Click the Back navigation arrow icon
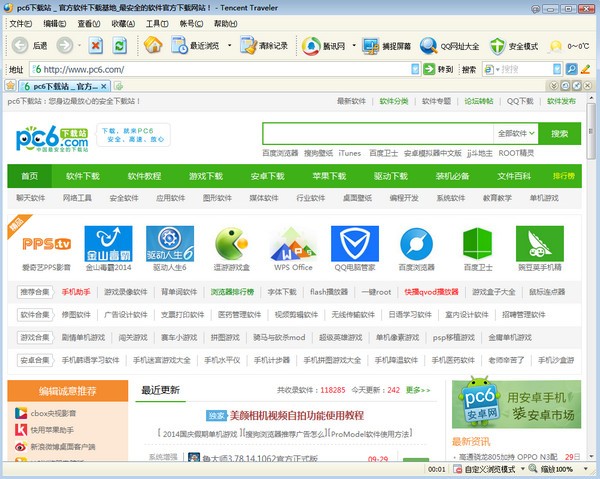 [20, 46]
